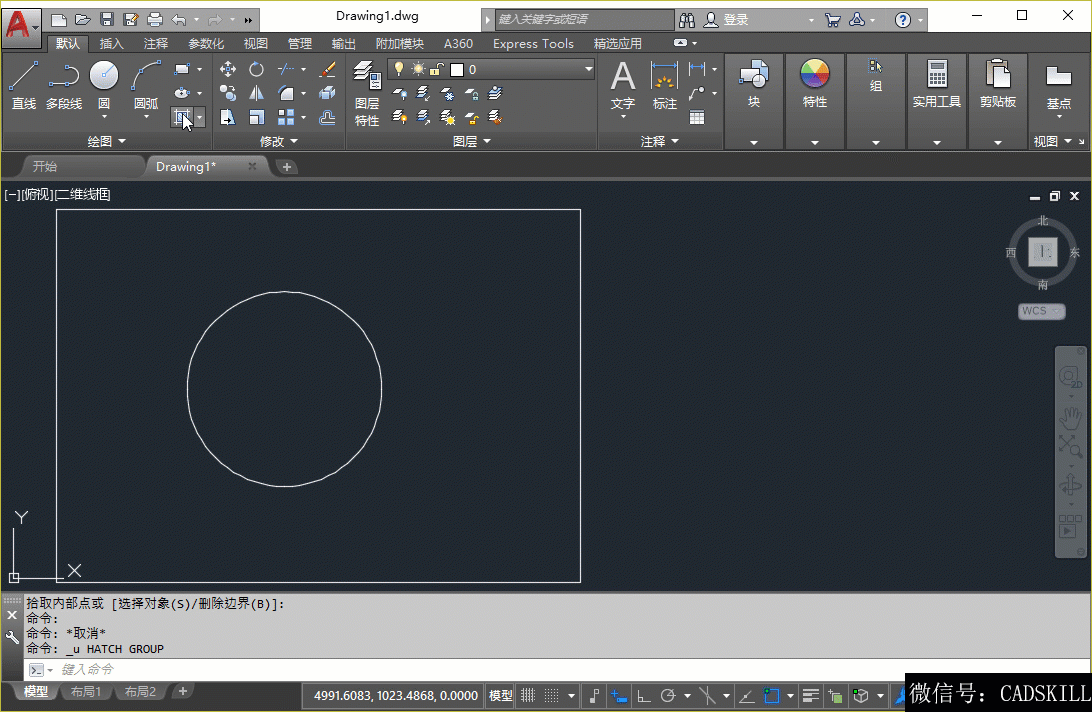Select the 多段线 (Polyline) tool
Screen dimensions: 1092x712
pos(64,84)
